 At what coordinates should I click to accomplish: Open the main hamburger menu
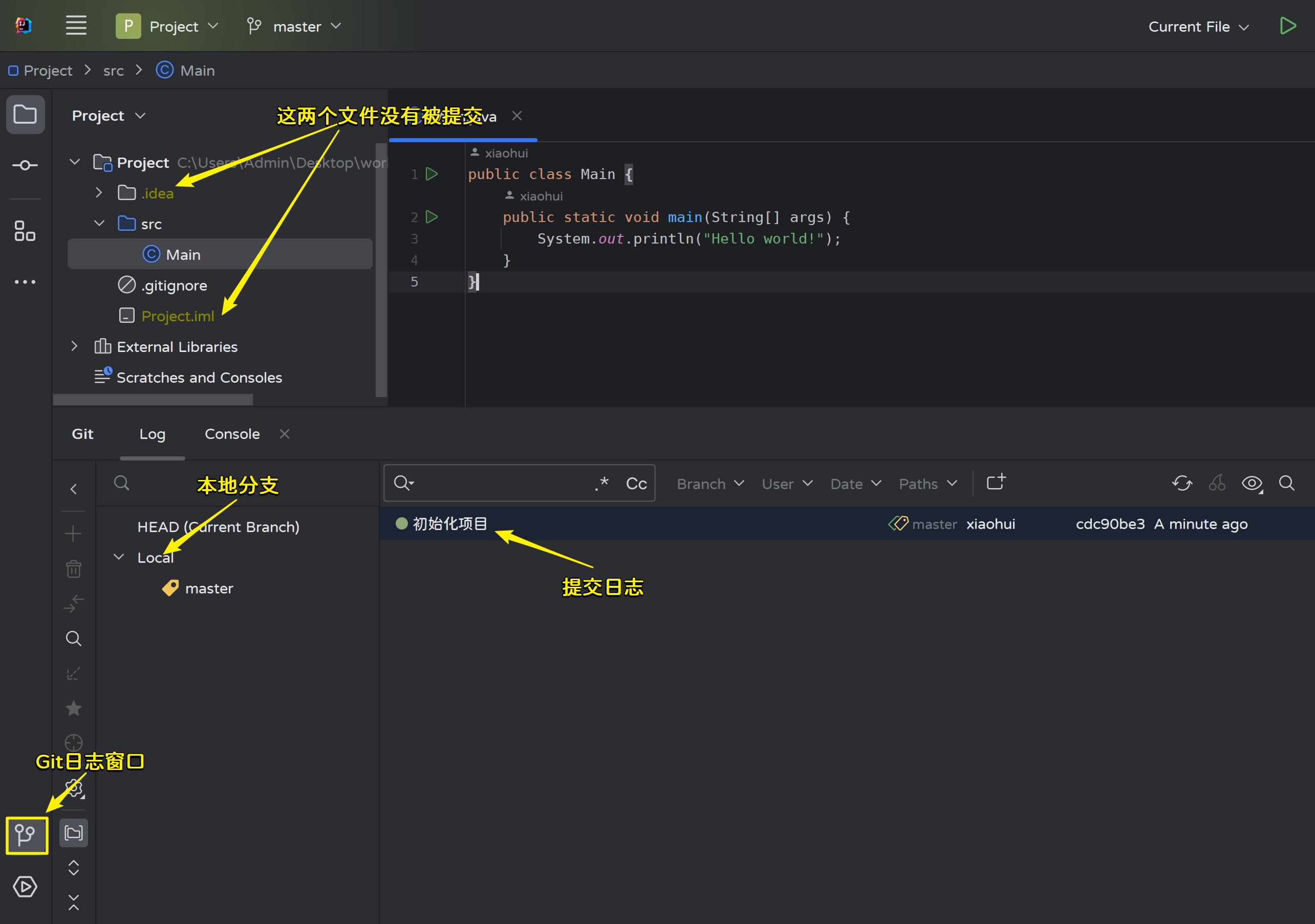pos(76,26)
